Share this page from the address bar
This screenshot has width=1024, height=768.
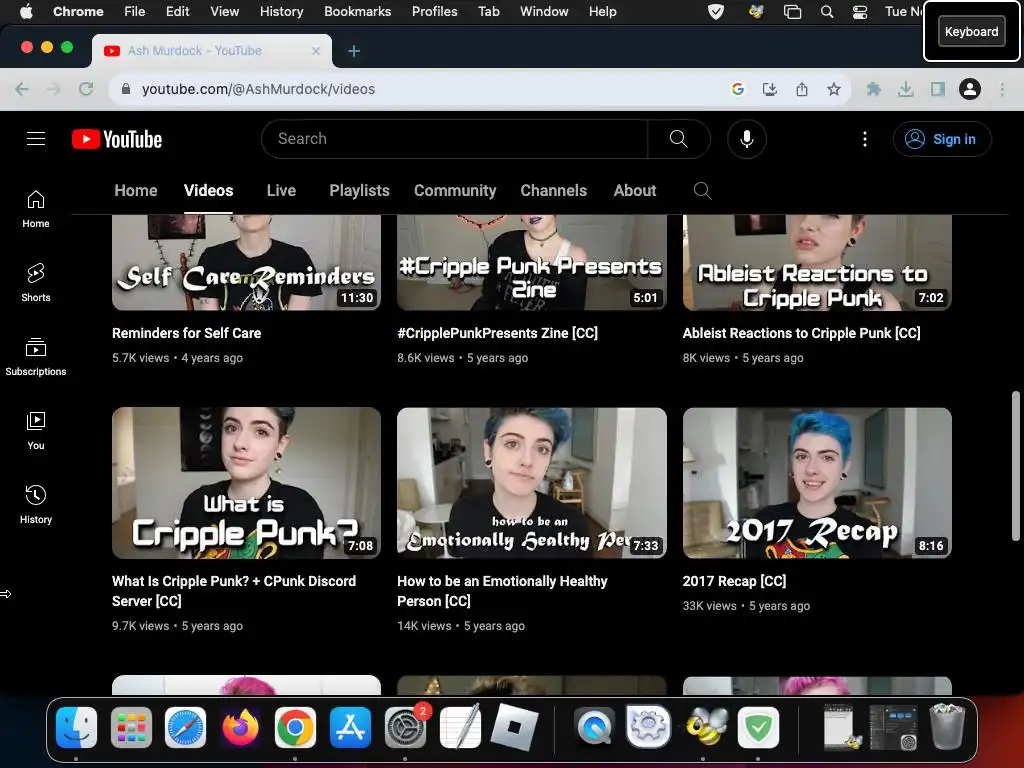[801, 89]
